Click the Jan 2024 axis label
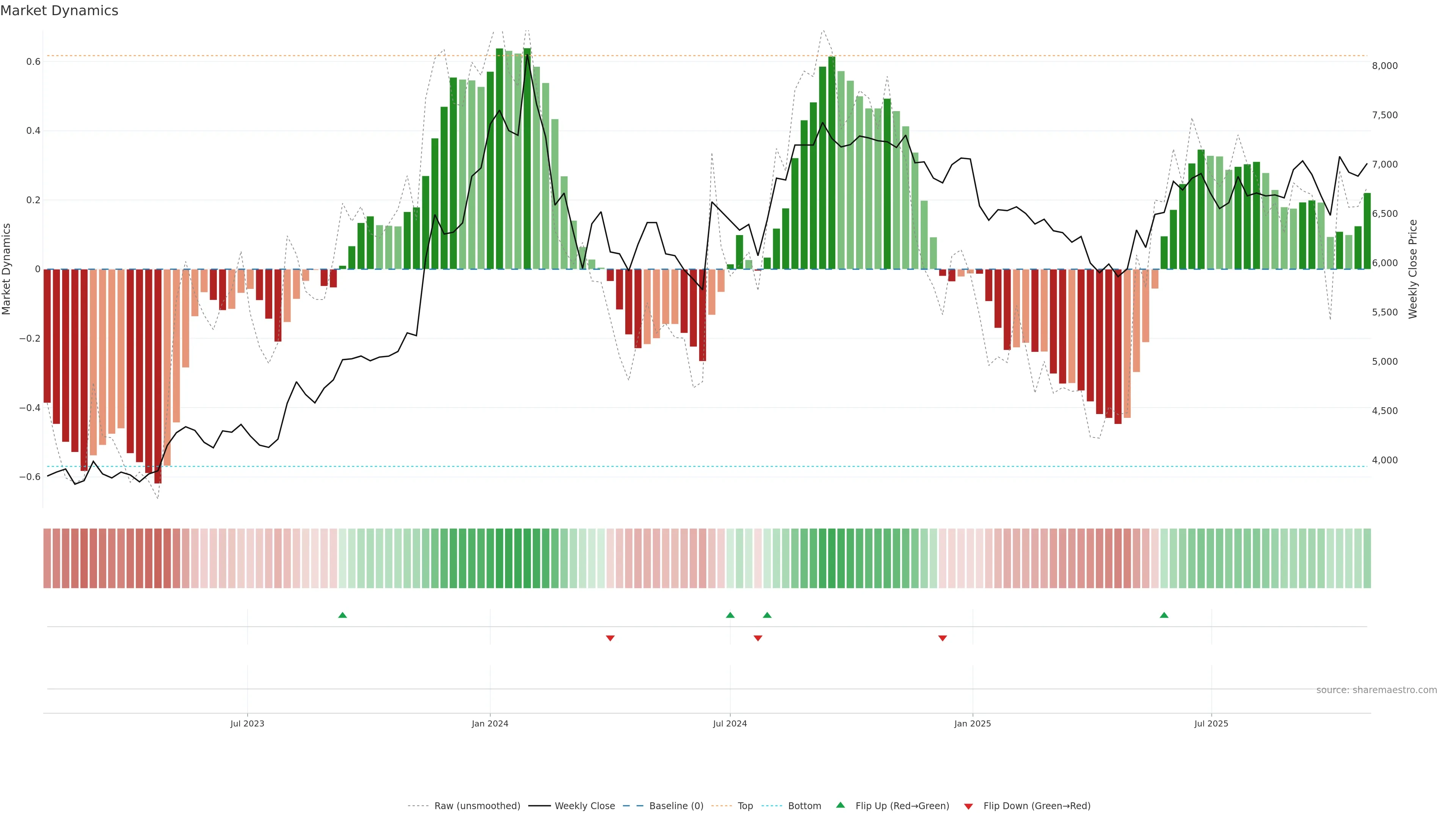 pos(490,723)
